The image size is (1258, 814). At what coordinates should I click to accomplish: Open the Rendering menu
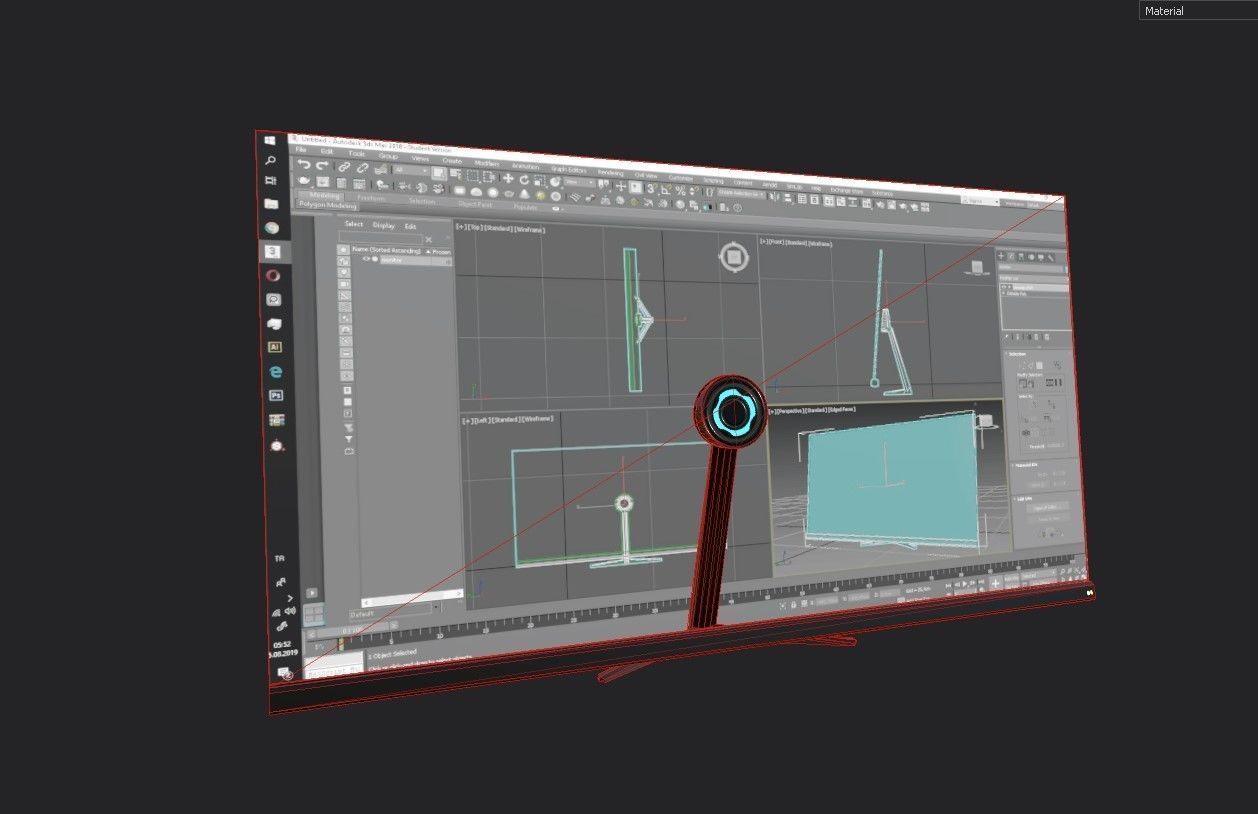pos(610,173)
